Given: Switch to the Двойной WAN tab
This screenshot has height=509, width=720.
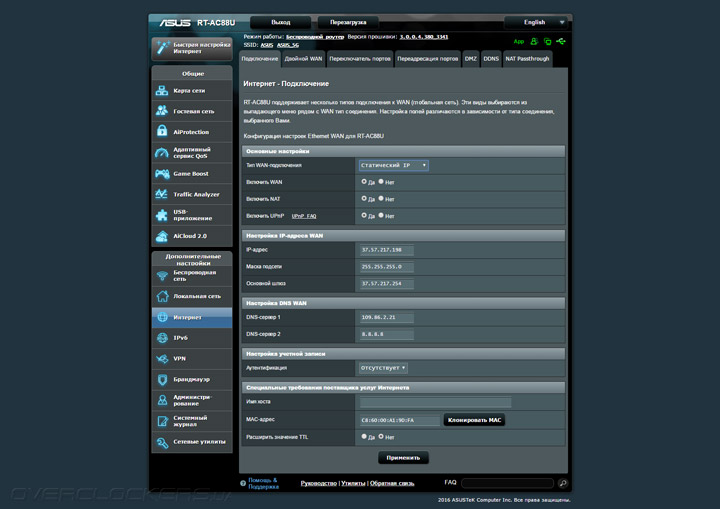Looking at the screenshot, I should (x=304, y=59).
